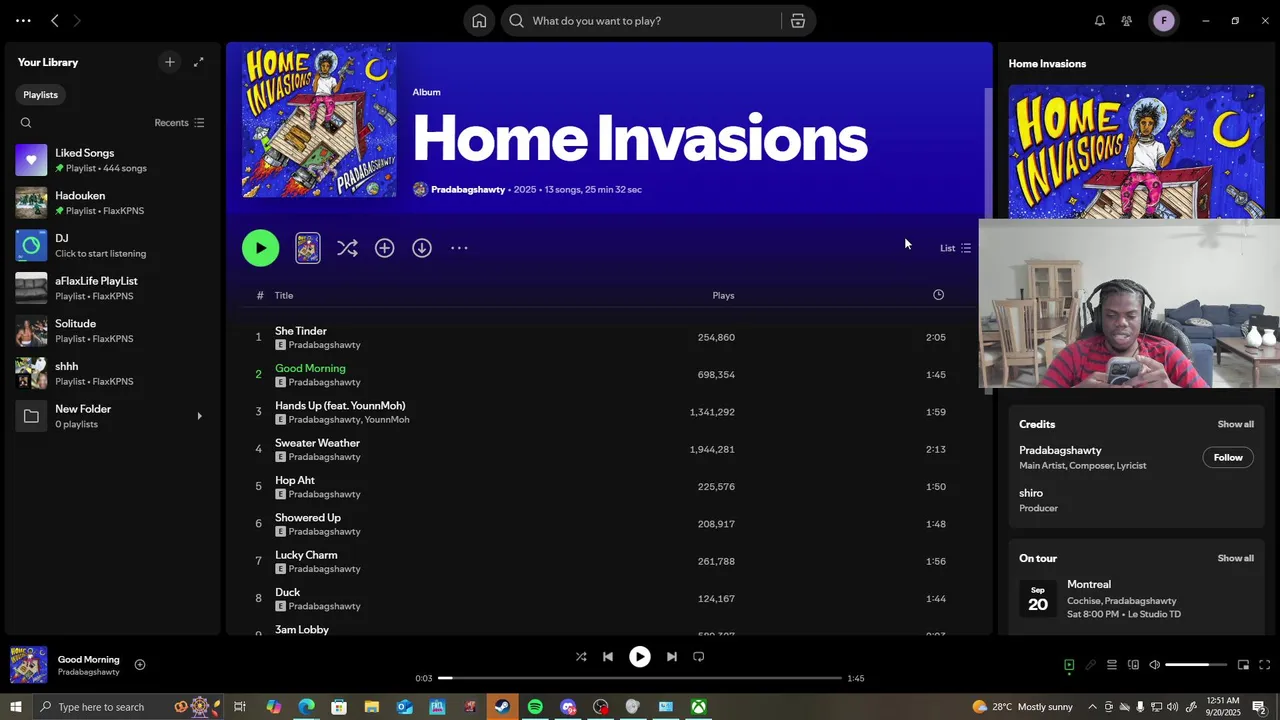Open now playing album art thumbnail
Viewport: 1280px width, 720px height.
[28, 665]
